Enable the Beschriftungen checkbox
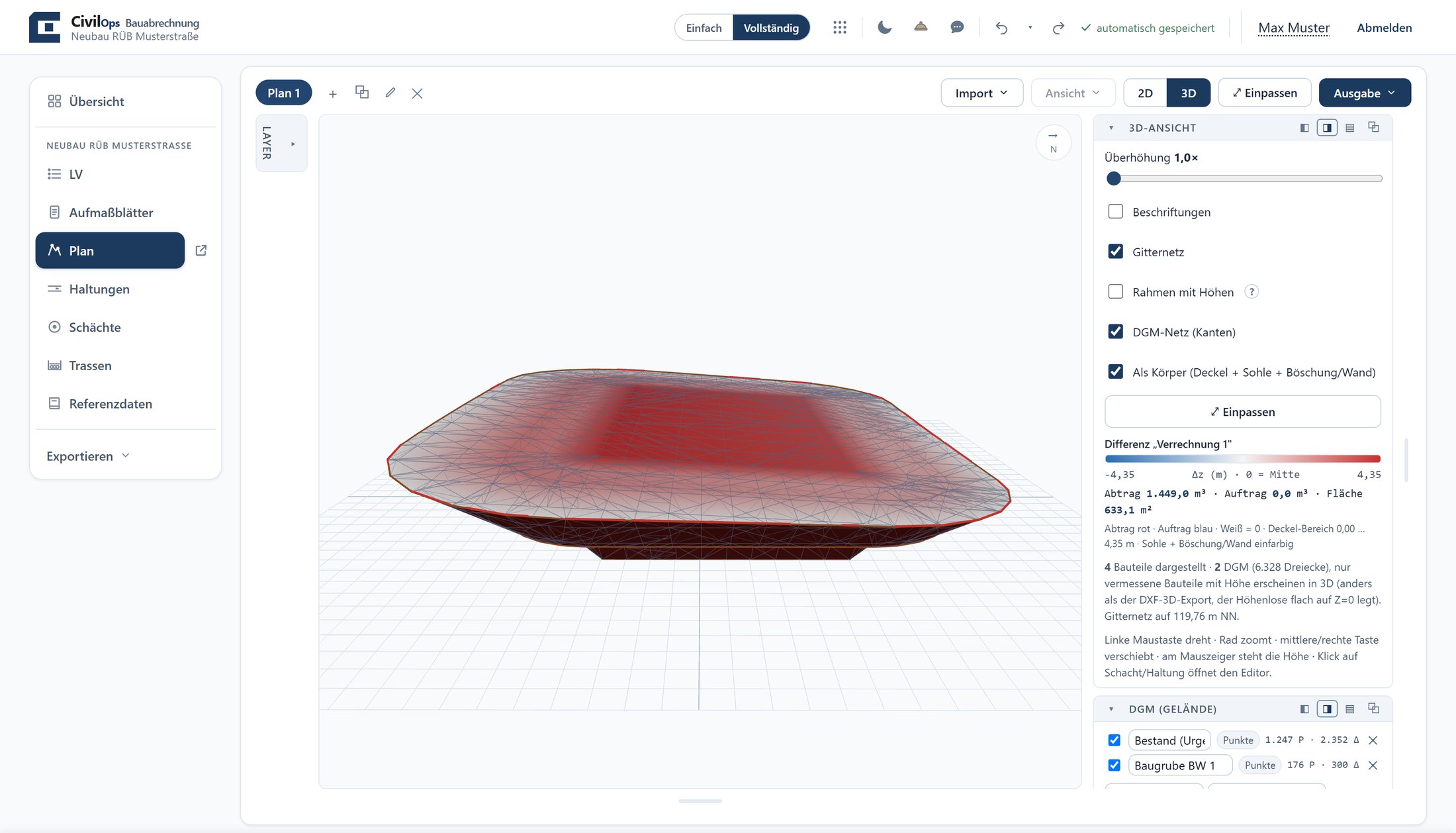 point(1115,211)
